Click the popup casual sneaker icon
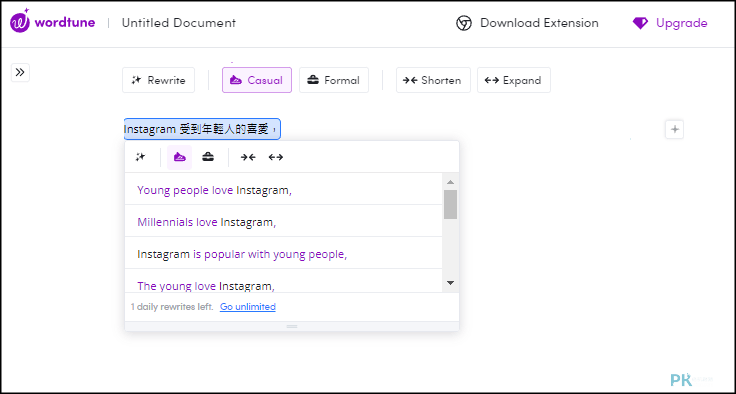Viewport: 736px width, 394px height. 180,157
